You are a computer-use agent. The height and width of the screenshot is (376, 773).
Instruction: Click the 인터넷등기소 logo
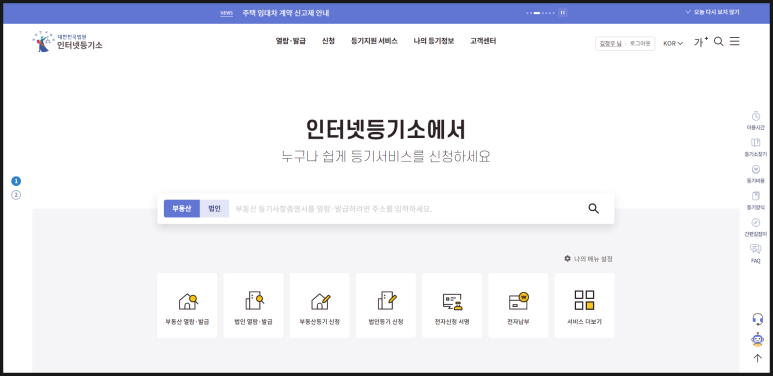68,42
